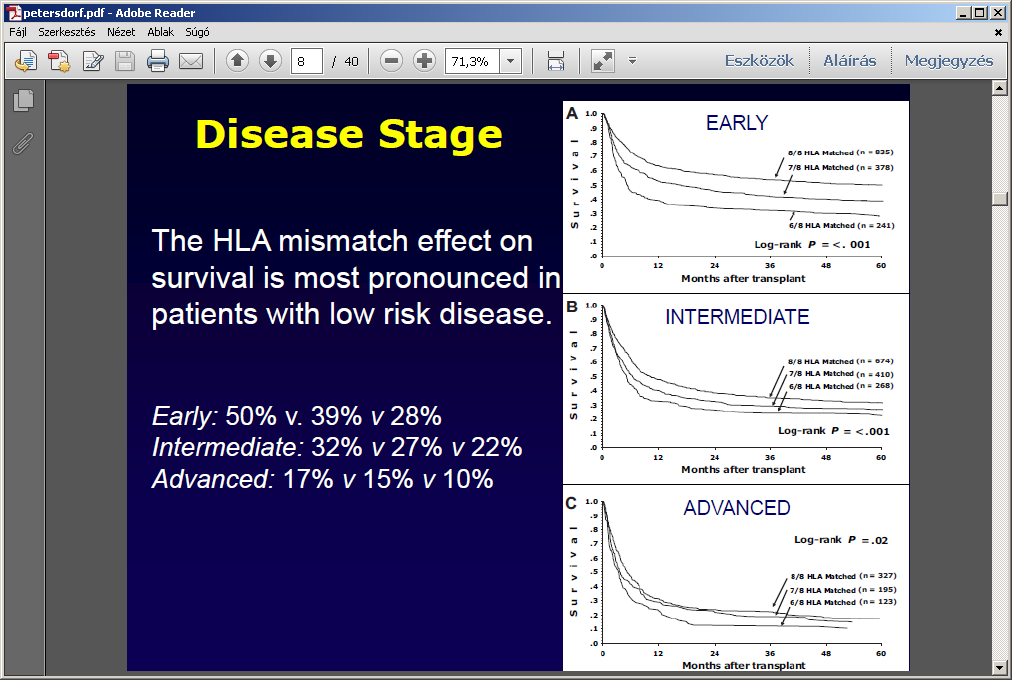Viewport: 1012px width, 680px height.
Task: Click the fit width scrolling mode icon
Action: click(x=556, y=61)
